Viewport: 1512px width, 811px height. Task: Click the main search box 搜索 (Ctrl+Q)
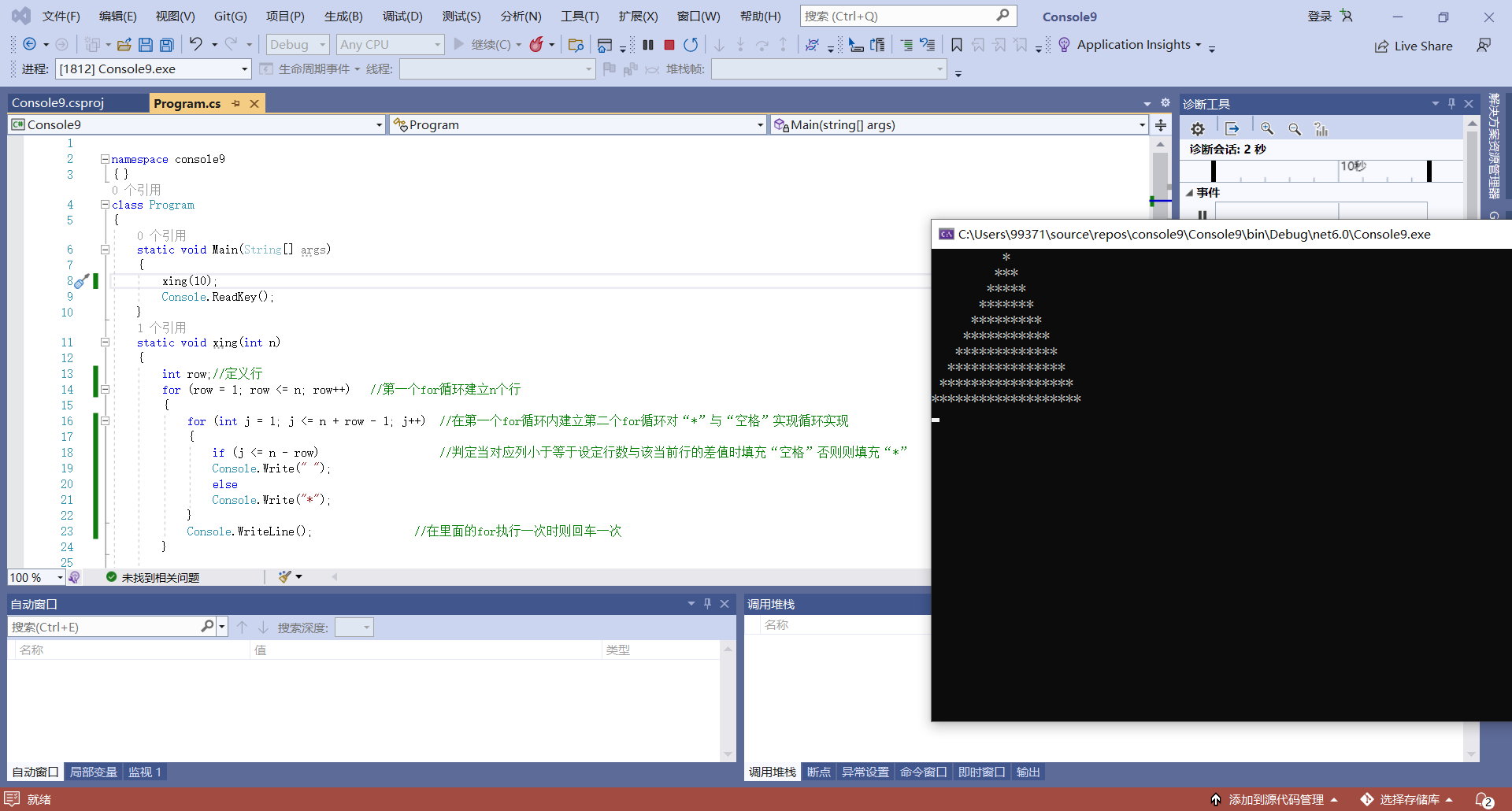tap(908, 16)
